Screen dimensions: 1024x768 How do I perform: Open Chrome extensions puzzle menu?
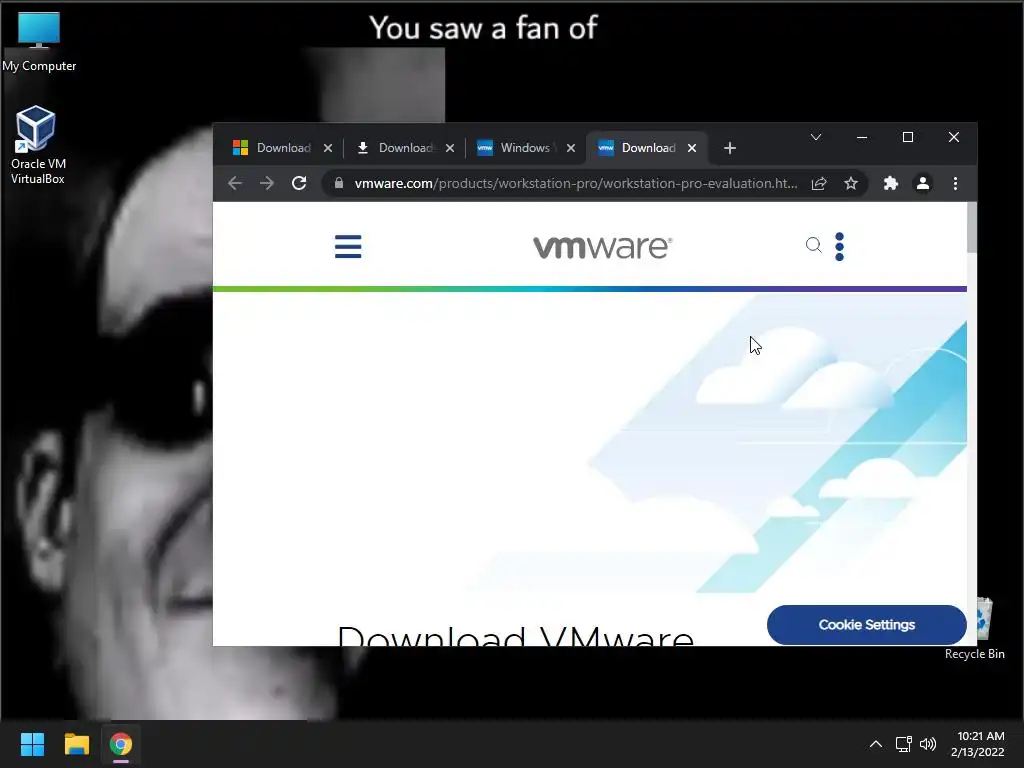click(x=890, y=184)
